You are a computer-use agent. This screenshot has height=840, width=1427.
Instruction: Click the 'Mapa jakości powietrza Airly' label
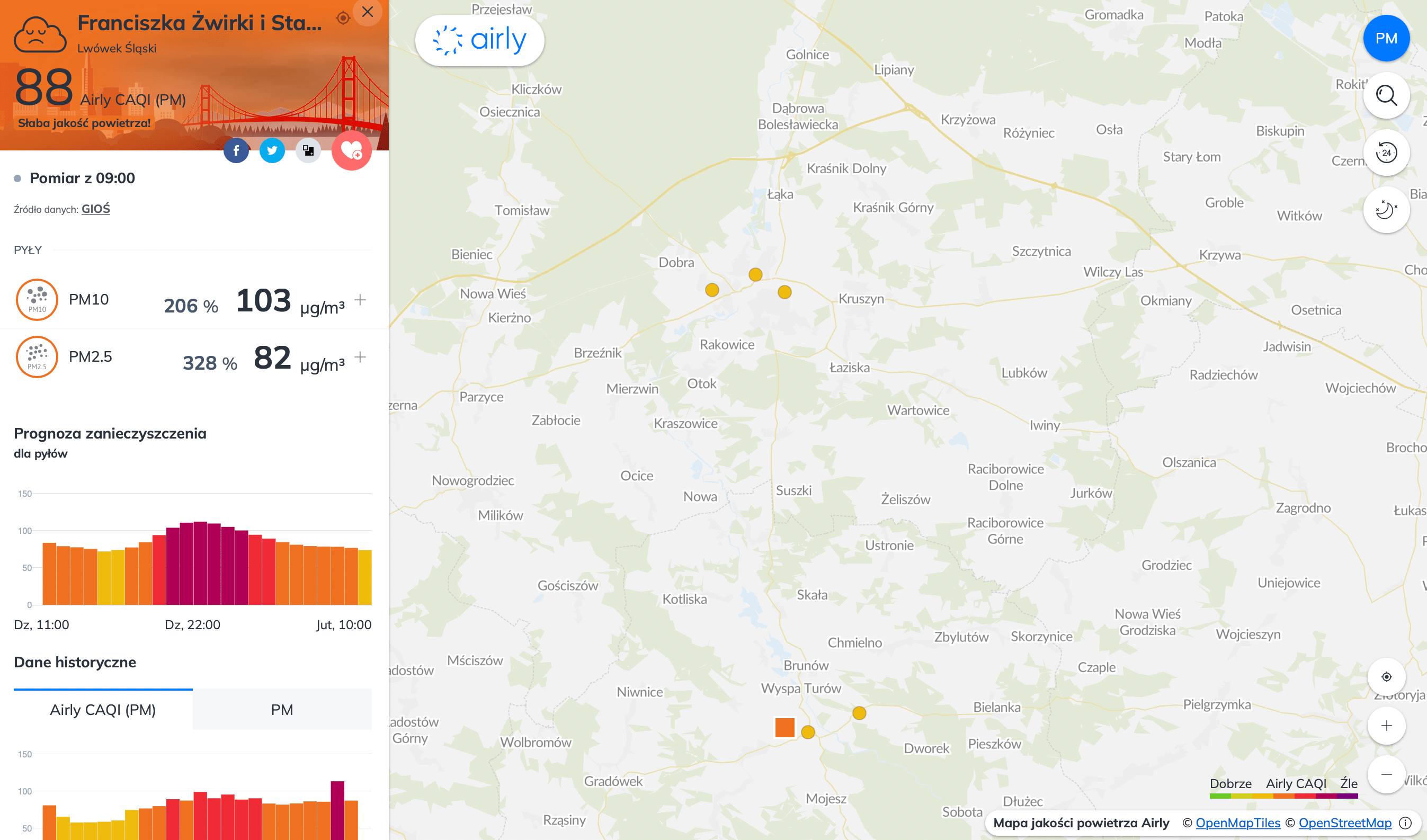click(x=1081, y=823)
